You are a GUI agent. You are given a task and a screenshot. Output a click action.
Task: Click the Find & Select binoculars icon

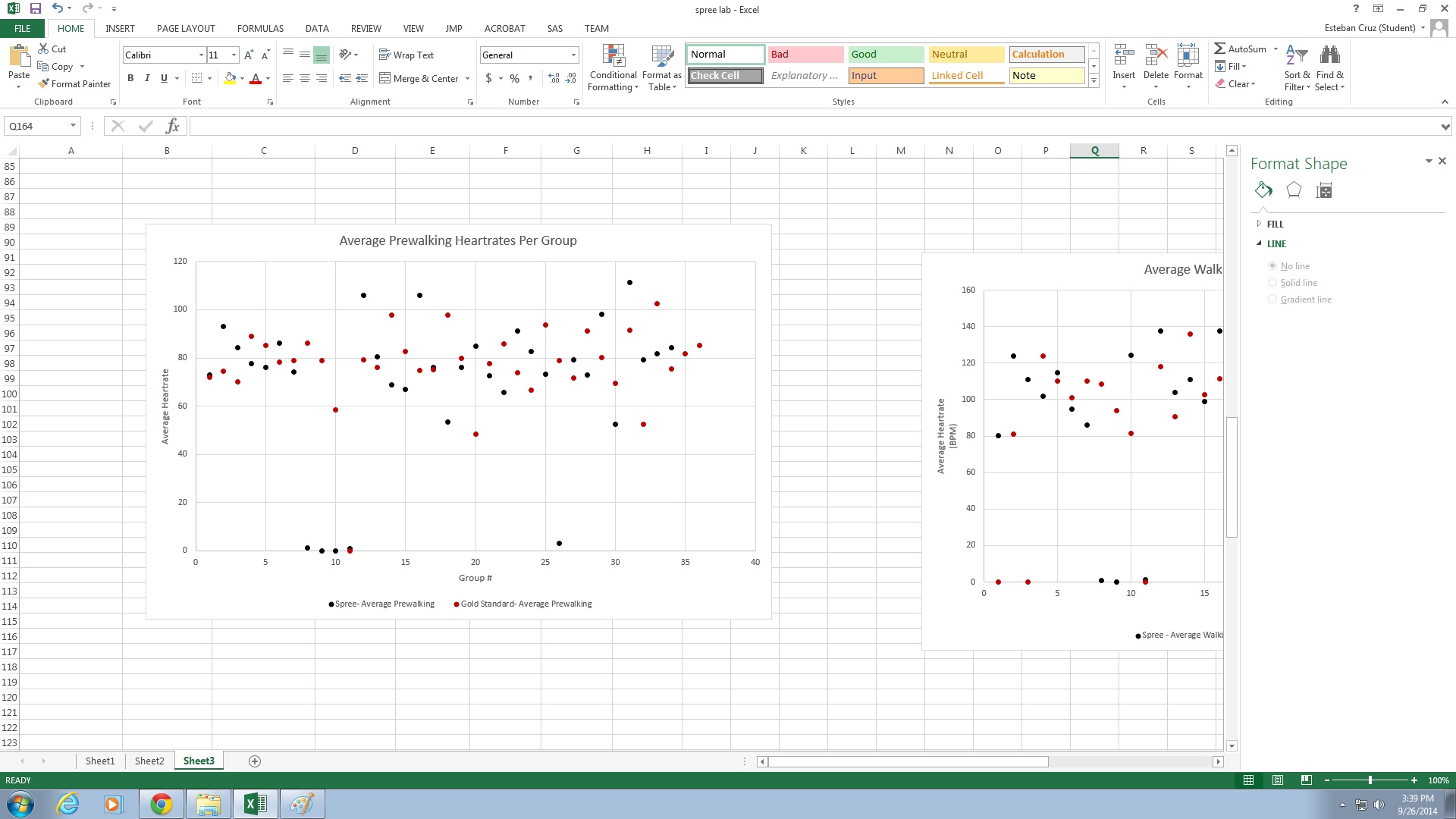click(1329, 56)
